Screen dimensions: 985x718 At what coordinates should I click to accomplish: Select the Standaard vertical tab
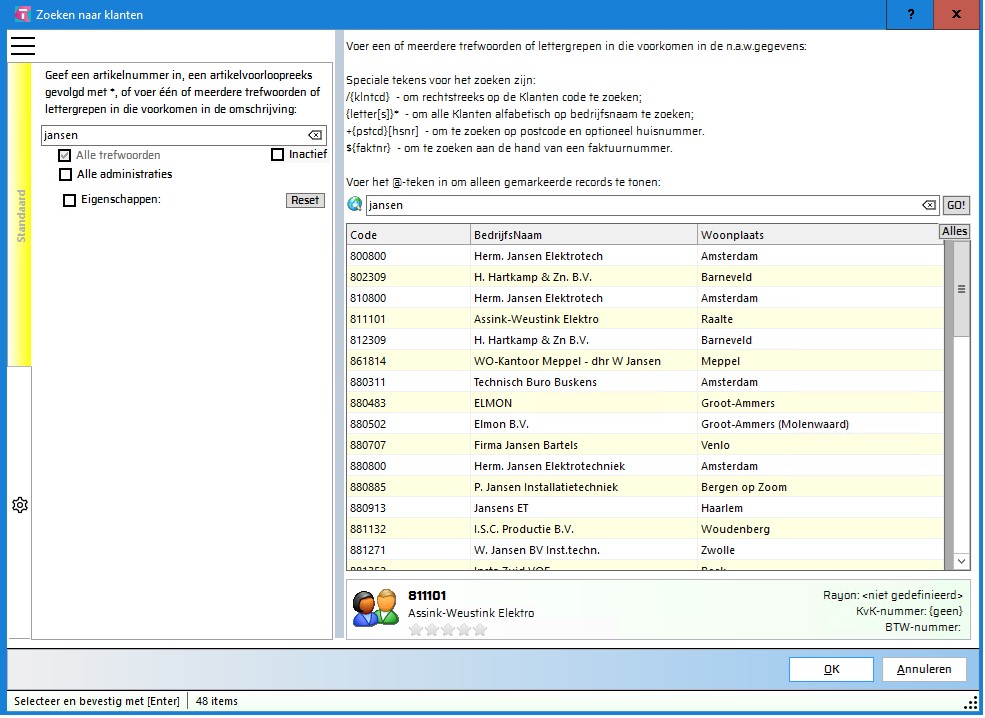pyautogui.click(x=21, y=215)
